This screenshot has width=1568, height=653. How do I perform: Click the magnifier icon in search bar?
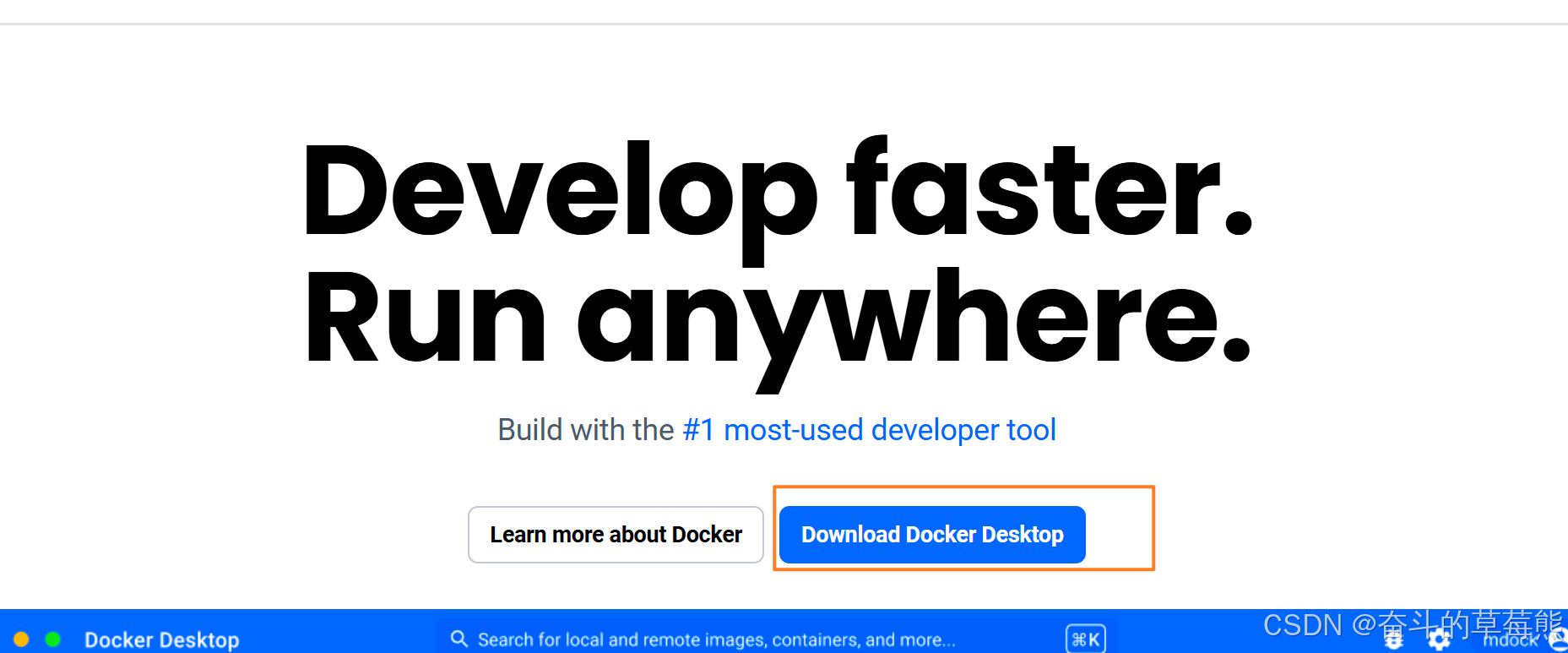[459, 639]
